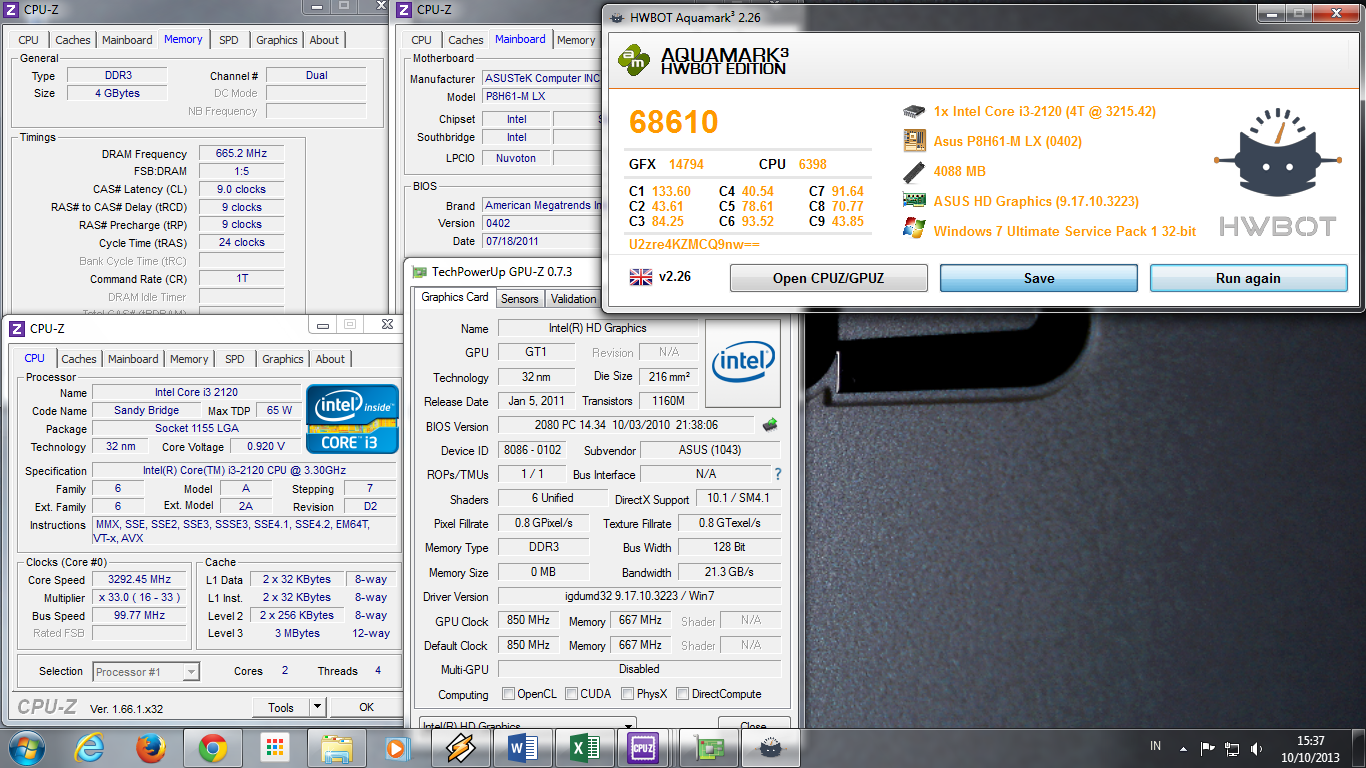
Task: Open Google Chrome from the taskbar
Action: click(212, 747)
